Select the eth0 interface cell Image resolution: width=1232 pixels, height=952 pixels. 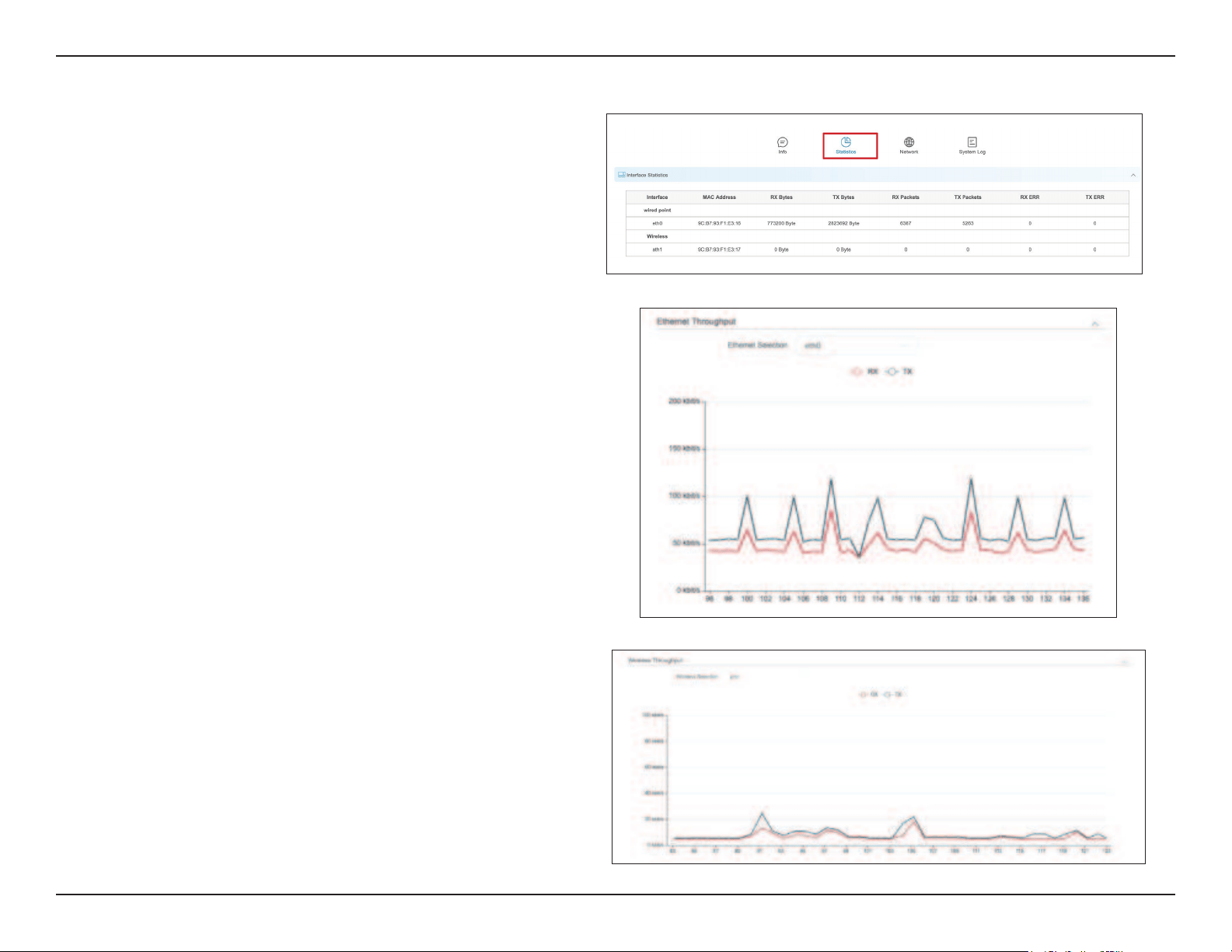pyautogui.click(x=657, y=223)
